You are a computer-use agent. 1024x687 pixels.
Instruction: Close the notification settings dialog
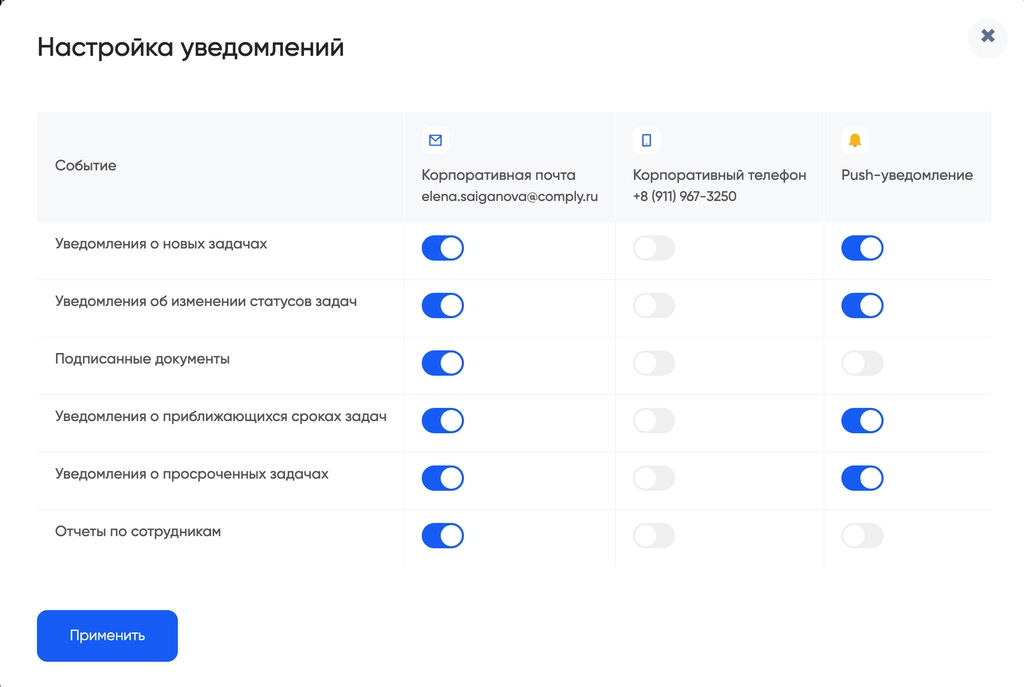coord(988,37)
